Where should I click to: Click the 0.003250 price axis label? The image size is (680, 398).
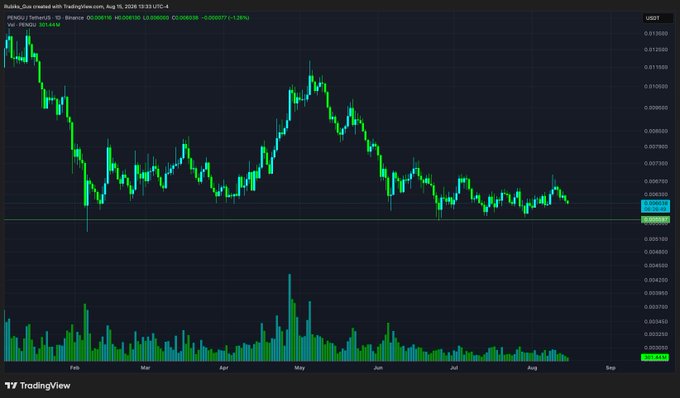click(656, 334)
